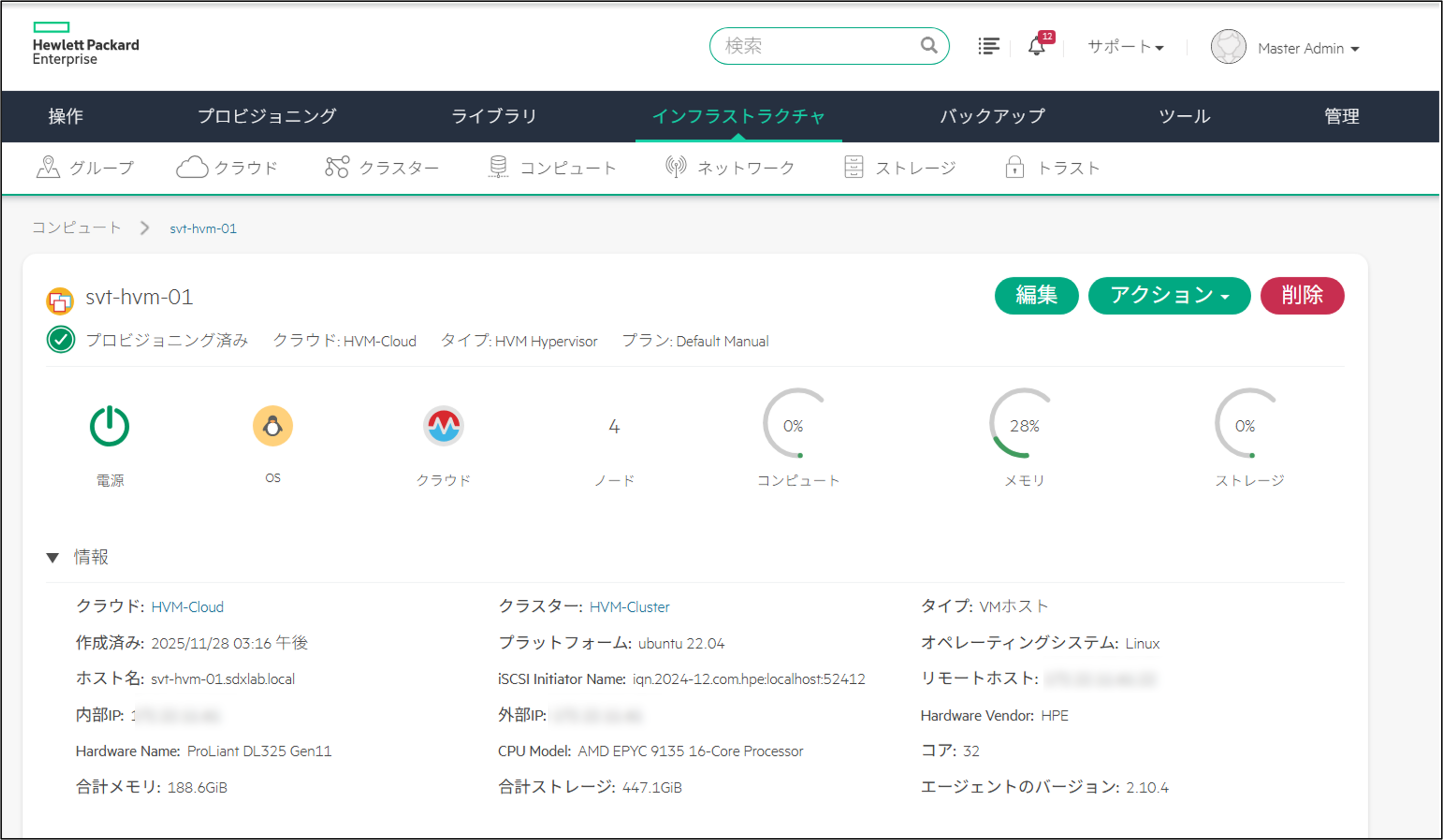The width and height of the screenshot is (1443, 840).
Task: Open the activity list icon near search
Action: point(988,47)
